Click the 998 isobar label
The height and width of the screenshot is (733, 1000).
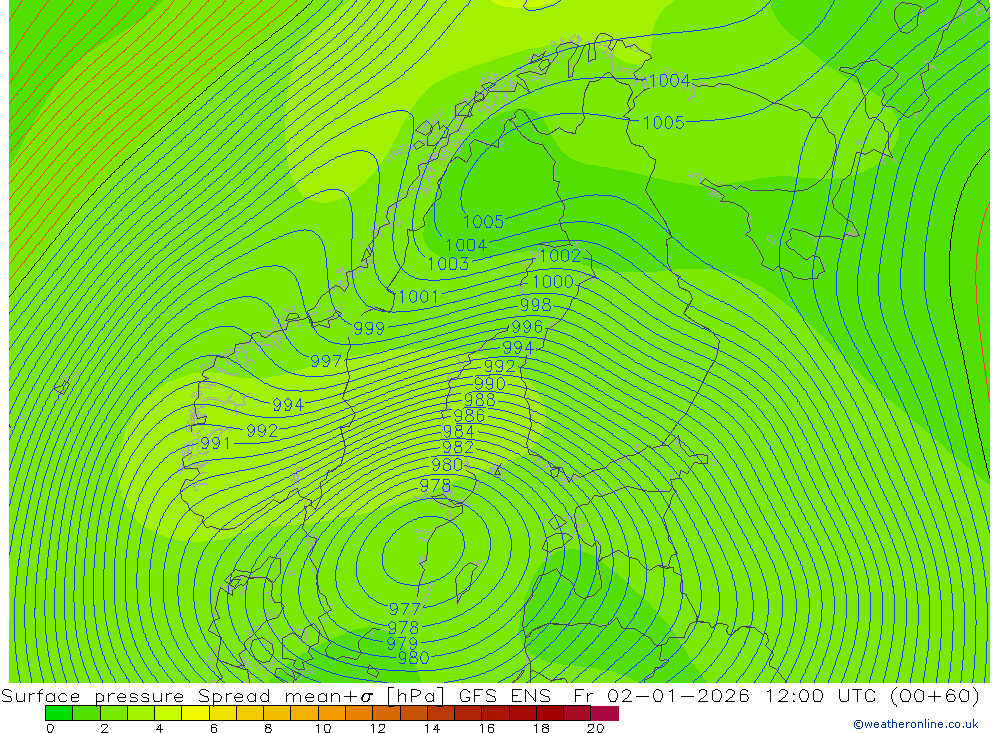tap(536, 305)
